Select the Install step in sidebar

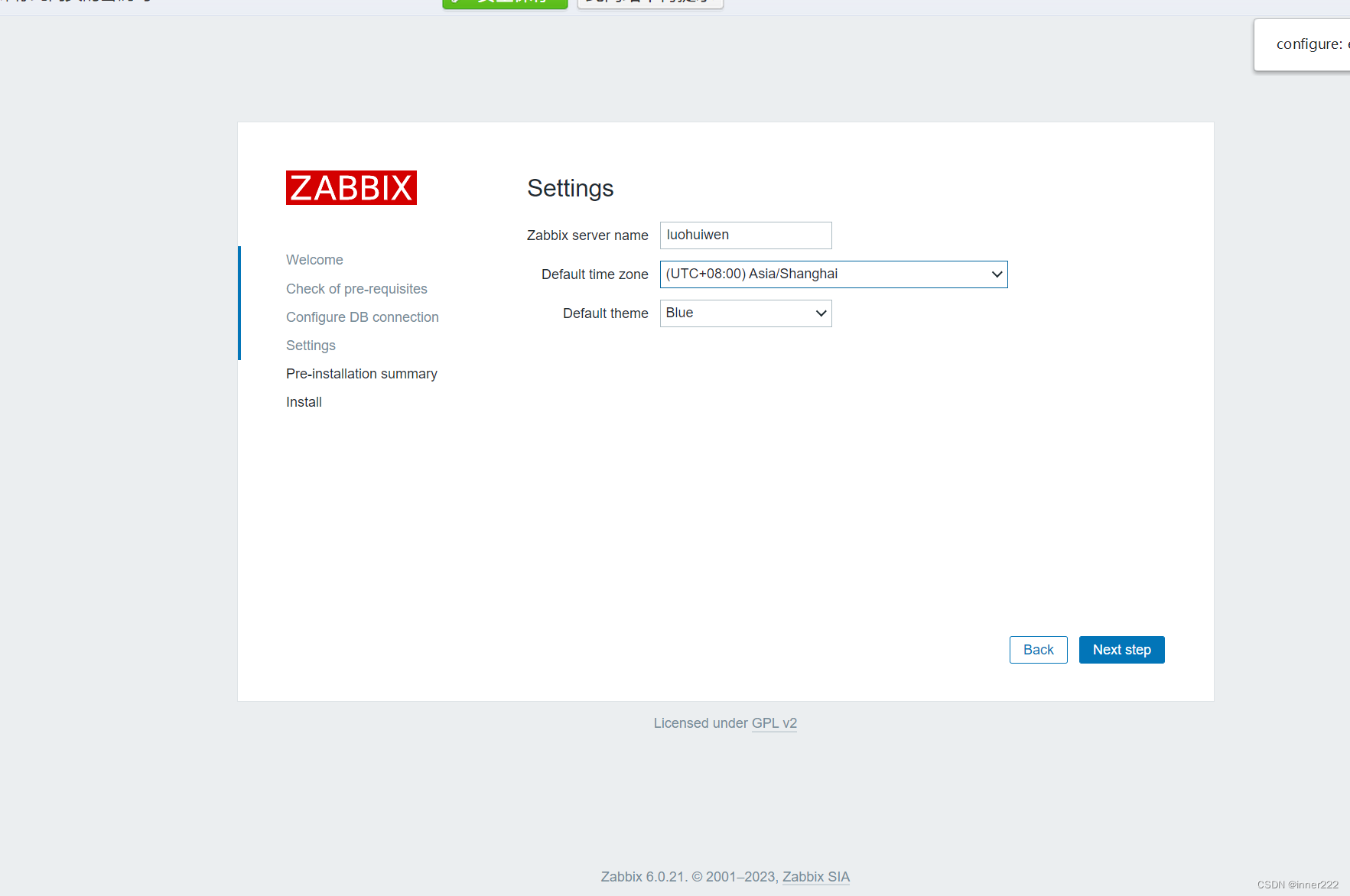coord(304,402)
